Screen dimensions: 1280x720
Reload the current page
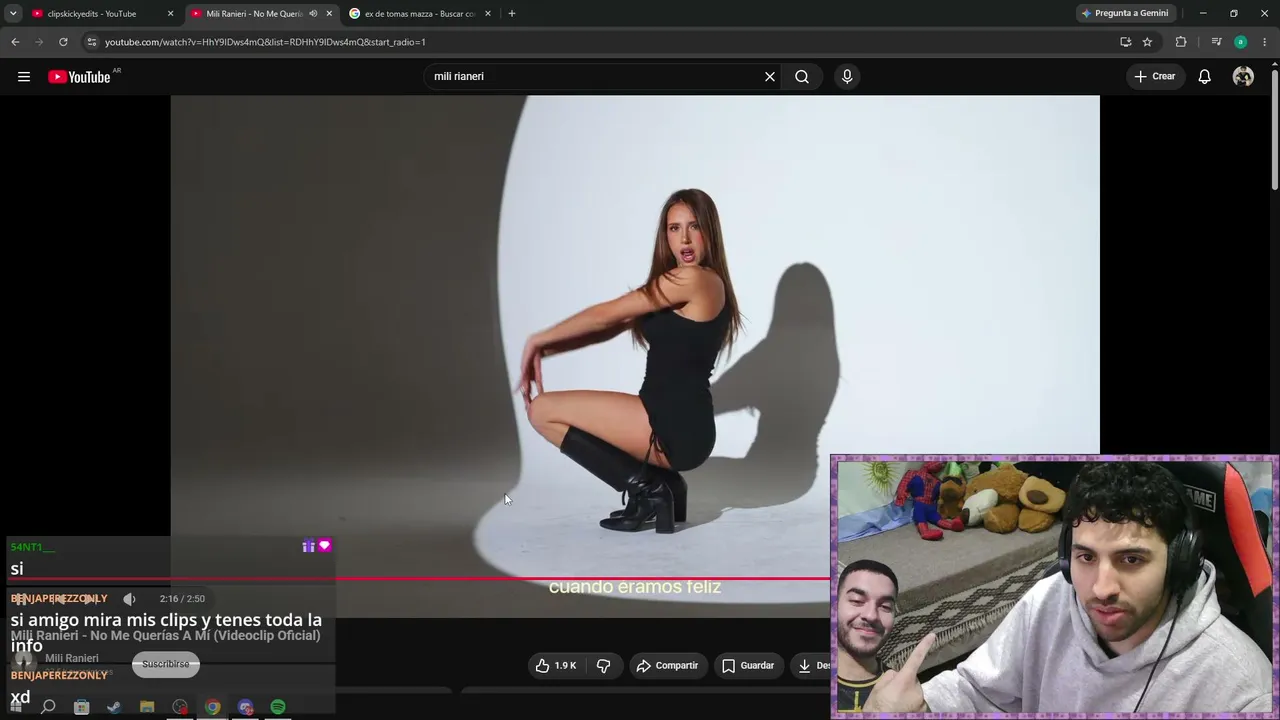click(63, 42)
